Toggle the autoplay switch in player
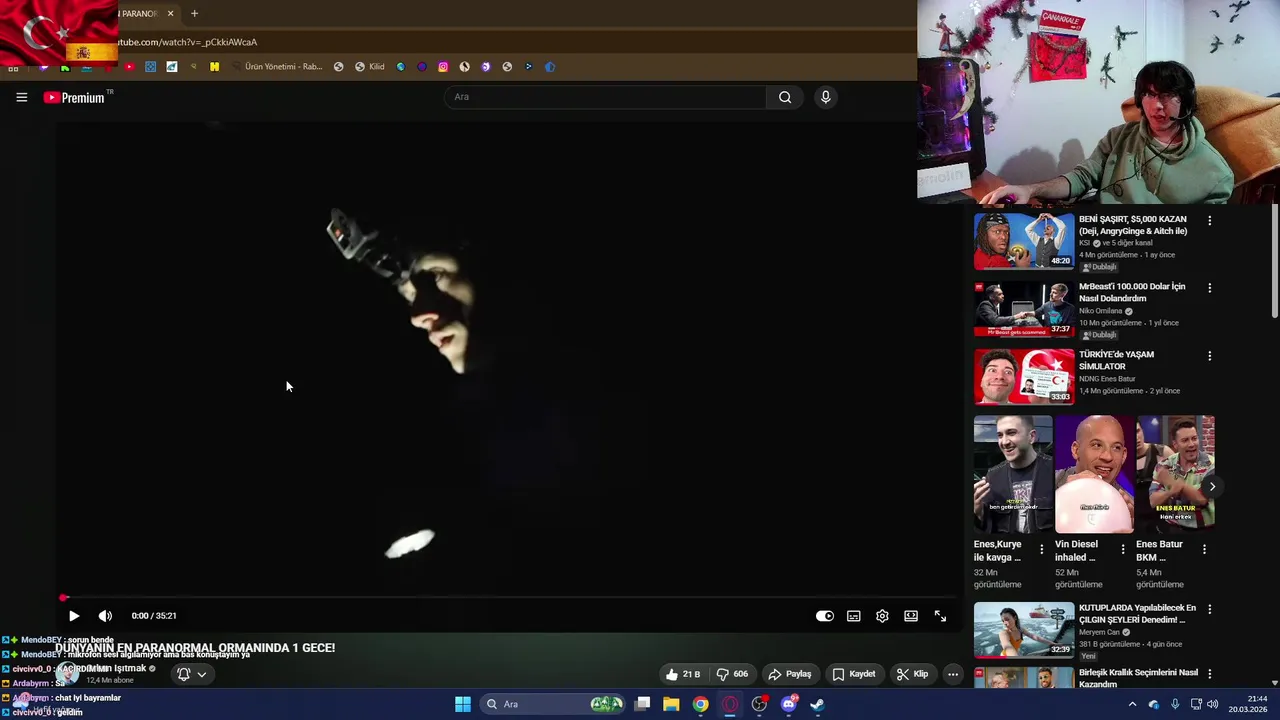This screenshot has height=720, width=1280. point(824,616)
